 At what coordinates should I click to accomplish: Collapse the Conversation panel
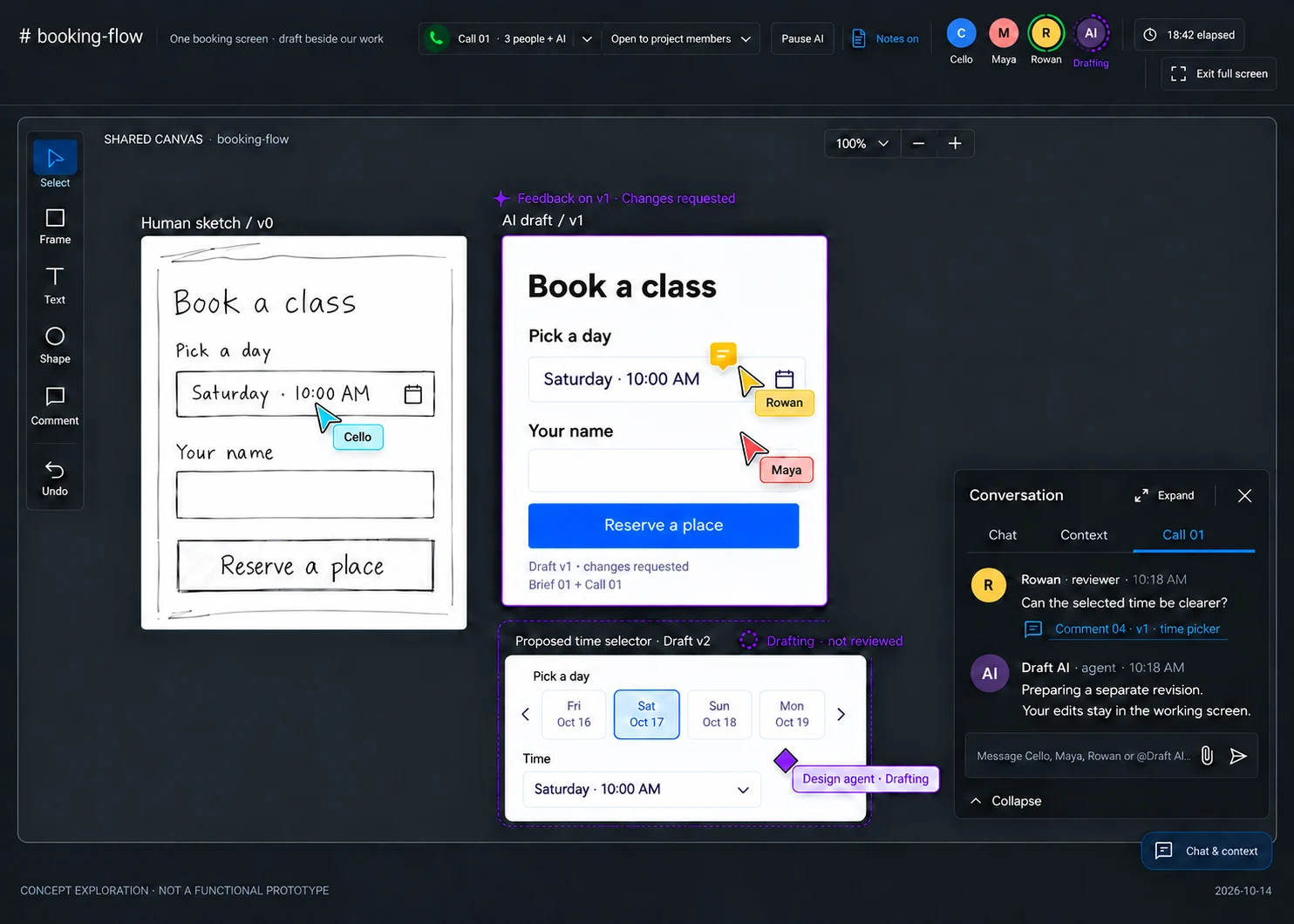[1005, 801]
